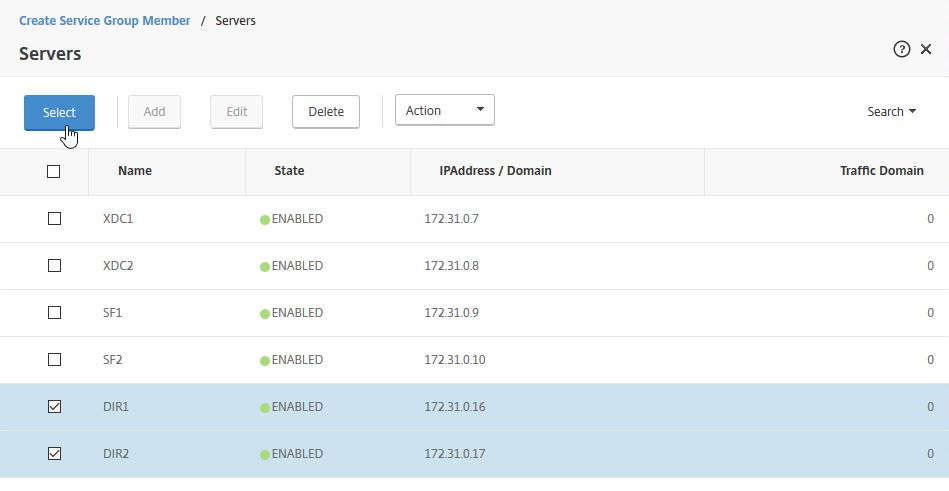
Task: Sort by IPAddress / Domain column header
Action: [x=495, y=171]
